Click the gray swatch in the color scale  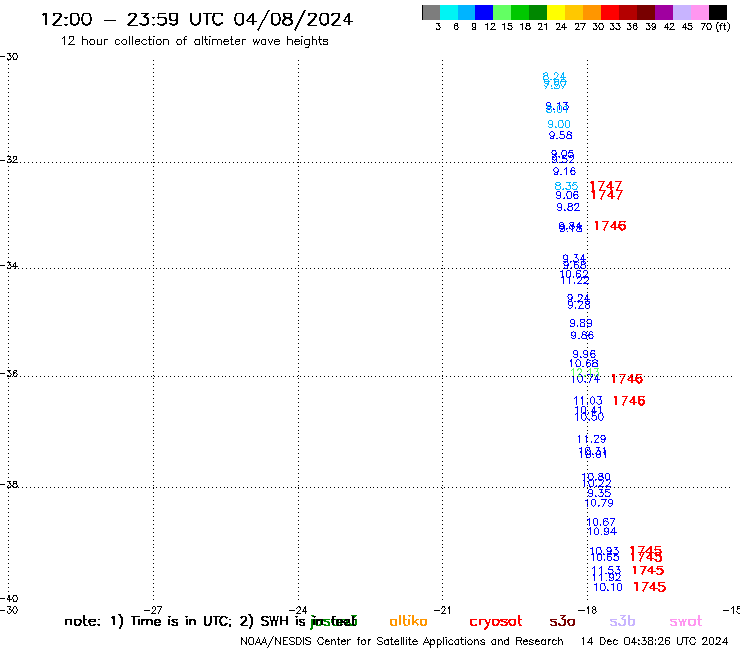pos(431,12)
